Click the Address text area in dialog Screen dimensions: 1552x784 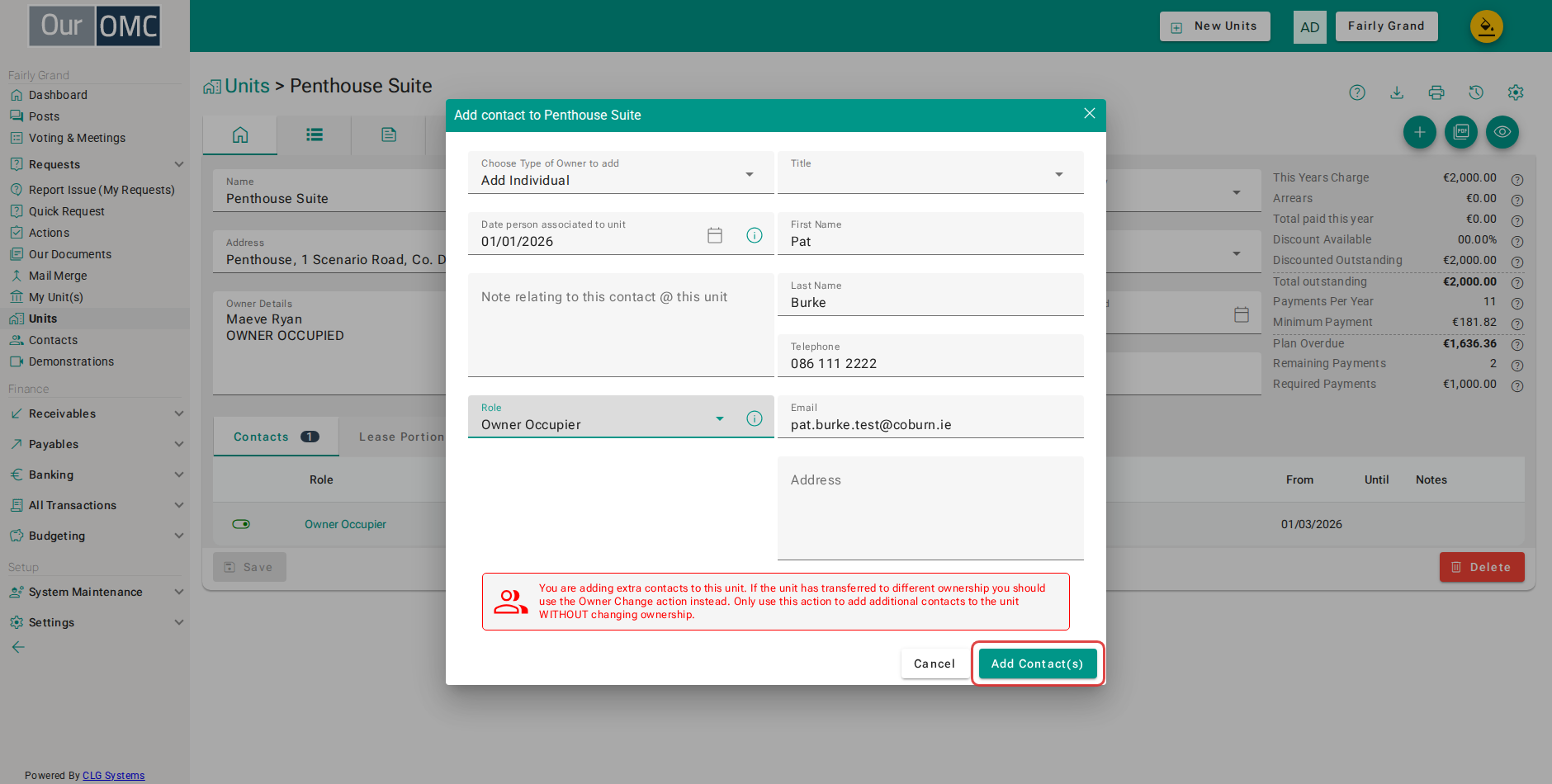click(x=930, y=508)
